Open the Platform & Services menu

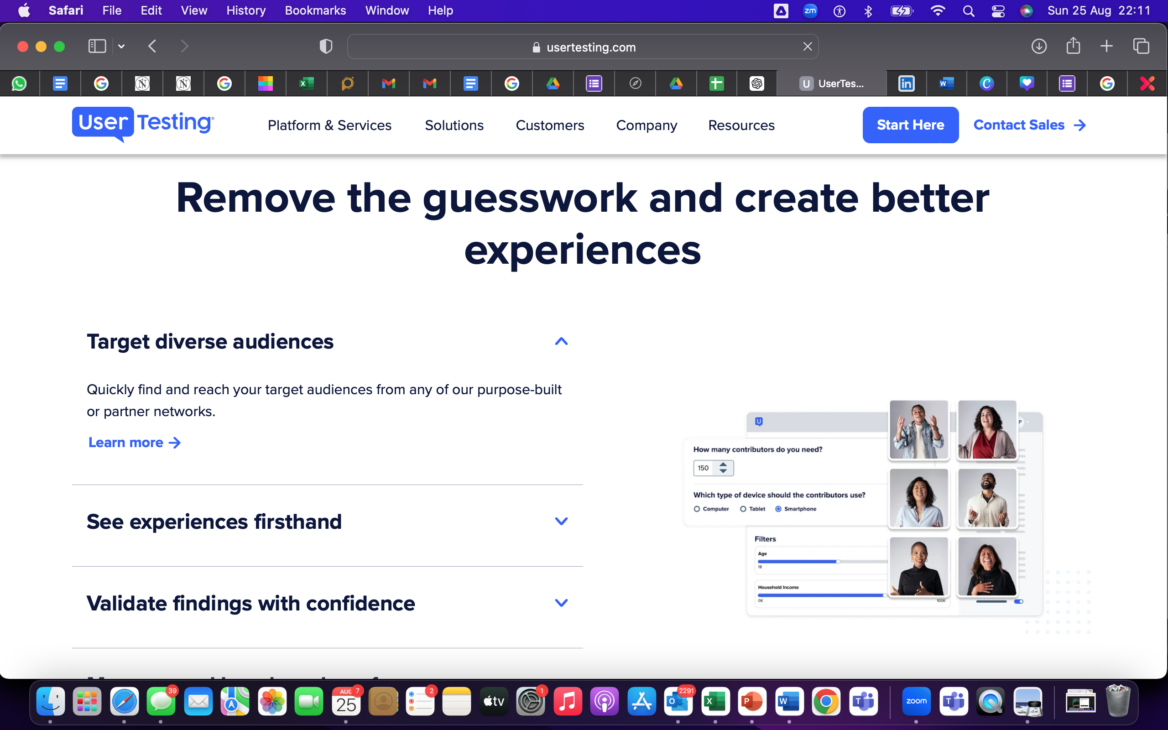tap(329, 125)
